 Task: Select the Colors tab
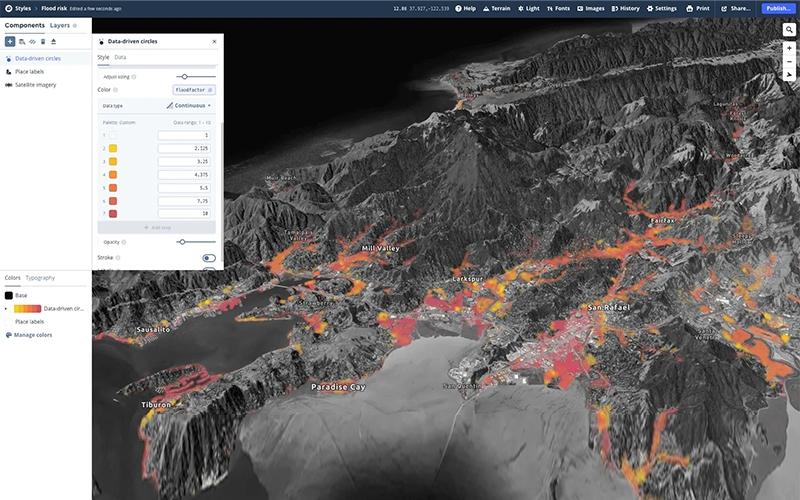click(13, 278)
